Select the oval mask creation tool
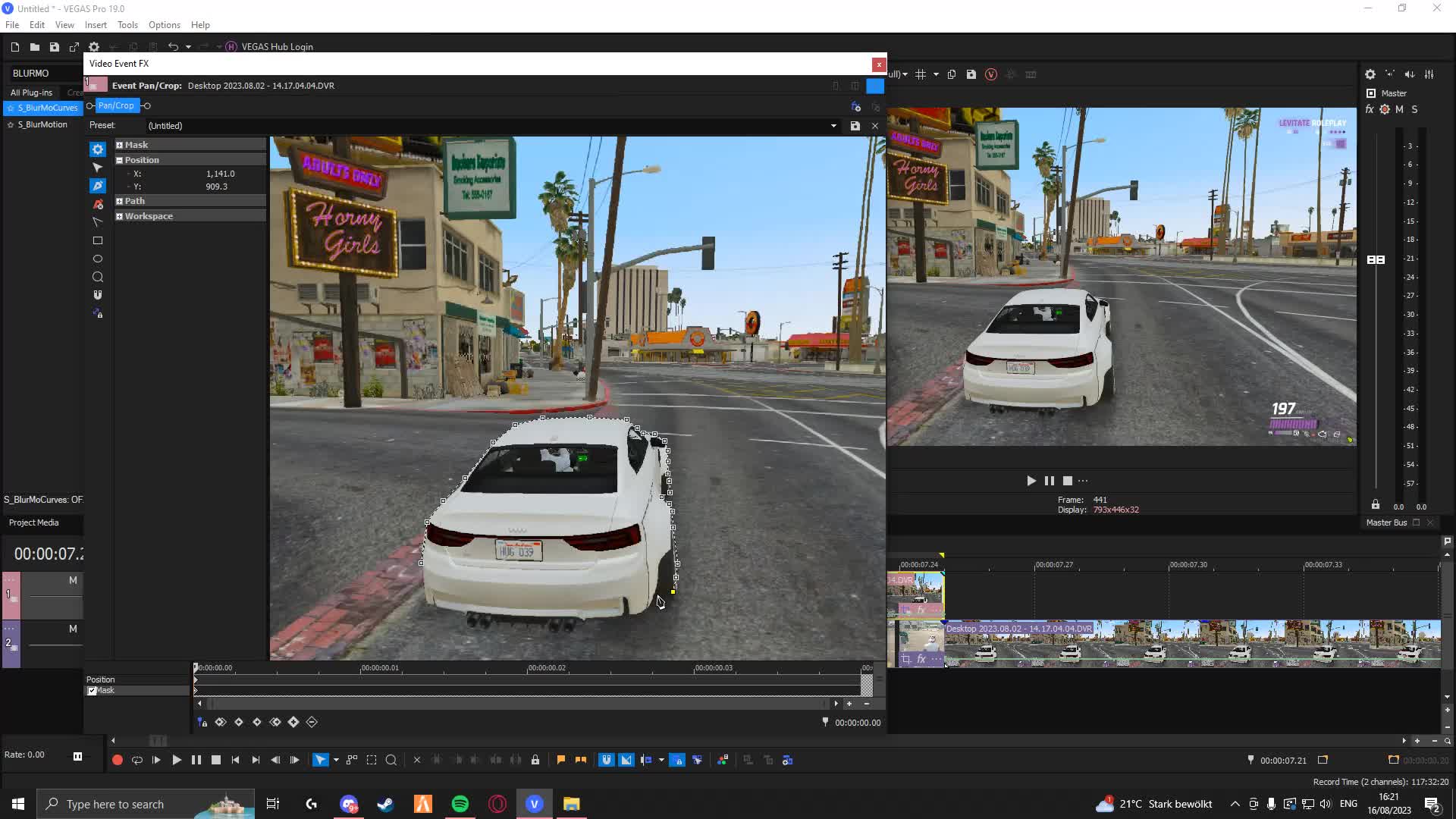 pyautogui.click(x=98, y=259)
